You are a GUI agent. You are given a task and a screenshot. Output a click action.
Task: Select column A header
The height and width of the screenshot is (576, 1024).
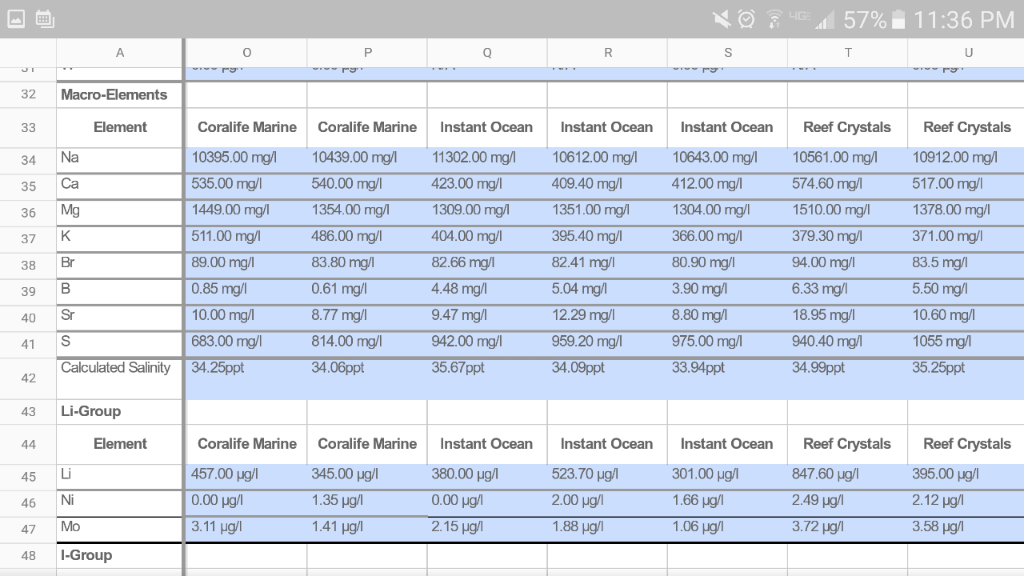point(120,53)
